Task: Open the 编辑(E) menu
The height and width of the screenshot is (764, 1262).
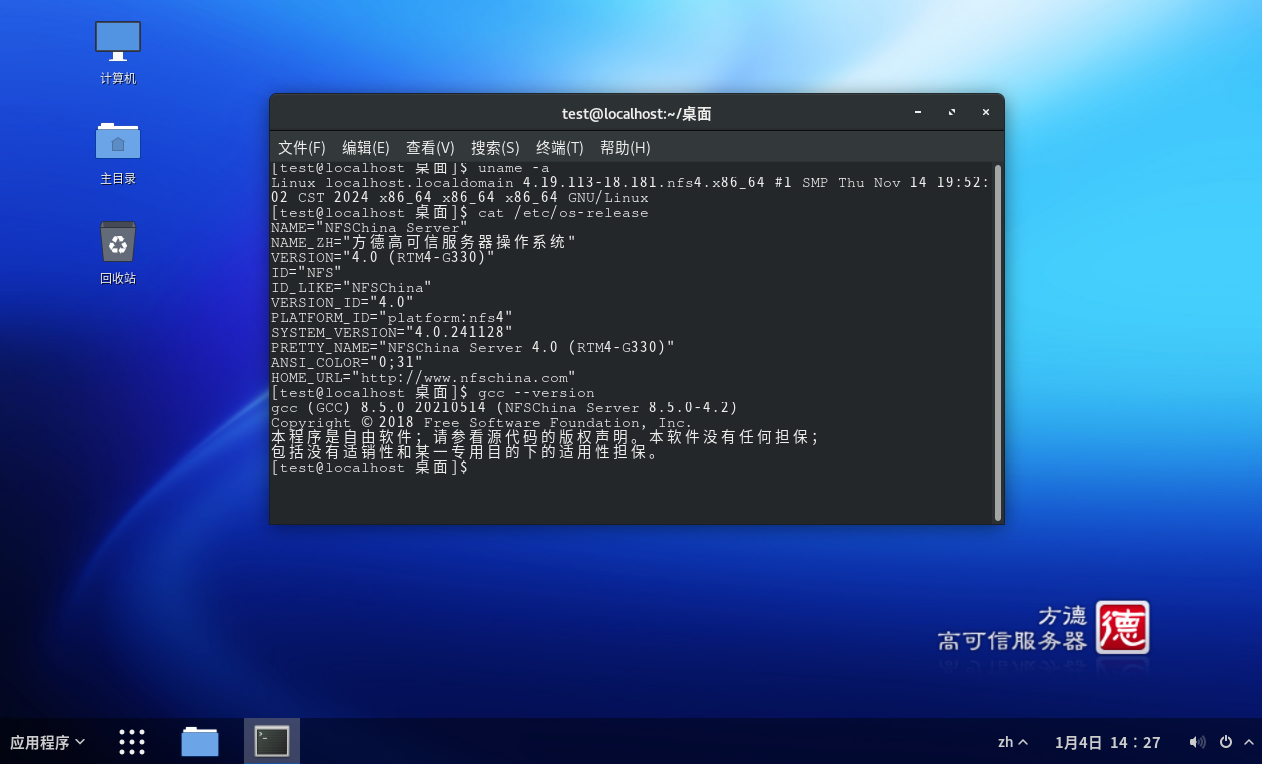Action: click(365, 147)
